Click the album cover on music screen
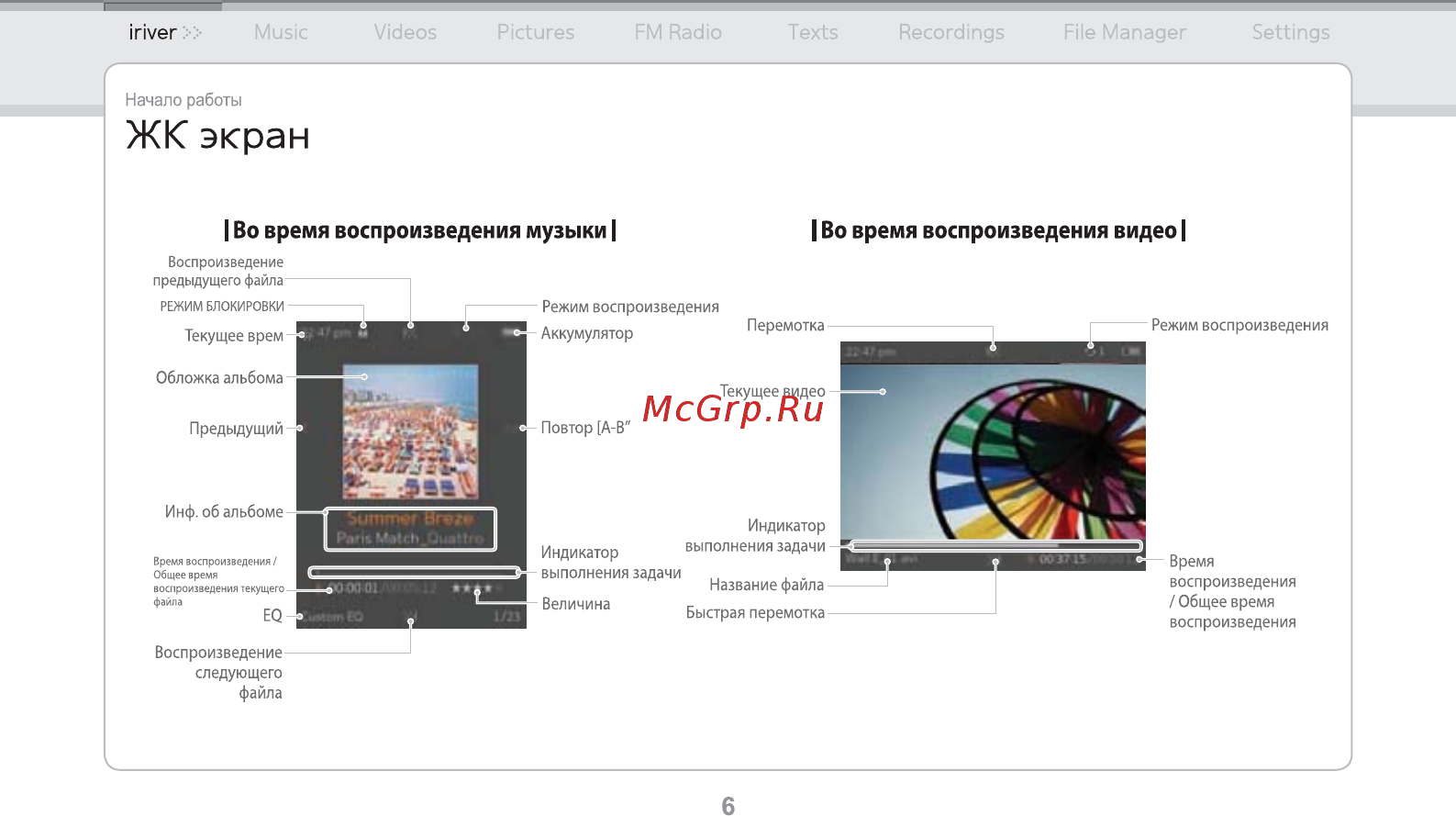The height and width of the screenshot is (816, 1456). 410,432
